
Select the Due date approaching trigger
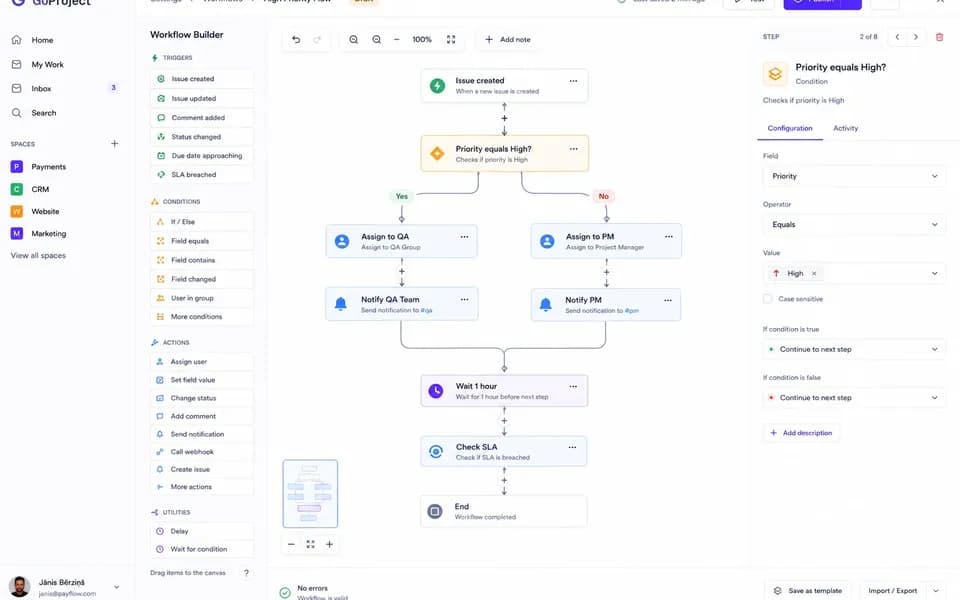coord(201,156)
